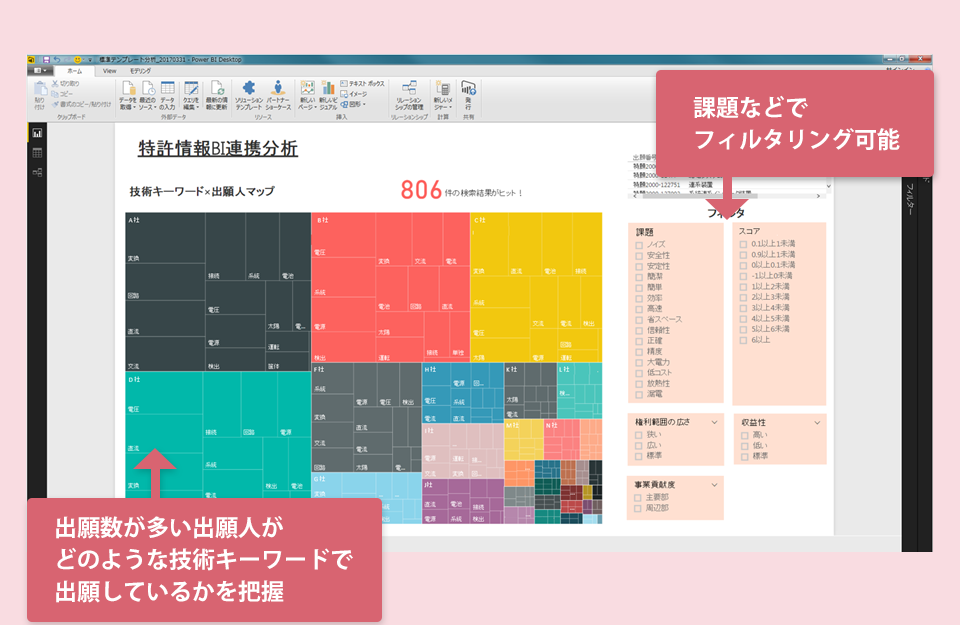Open the File menu dropdown button

tap(40, 71)
